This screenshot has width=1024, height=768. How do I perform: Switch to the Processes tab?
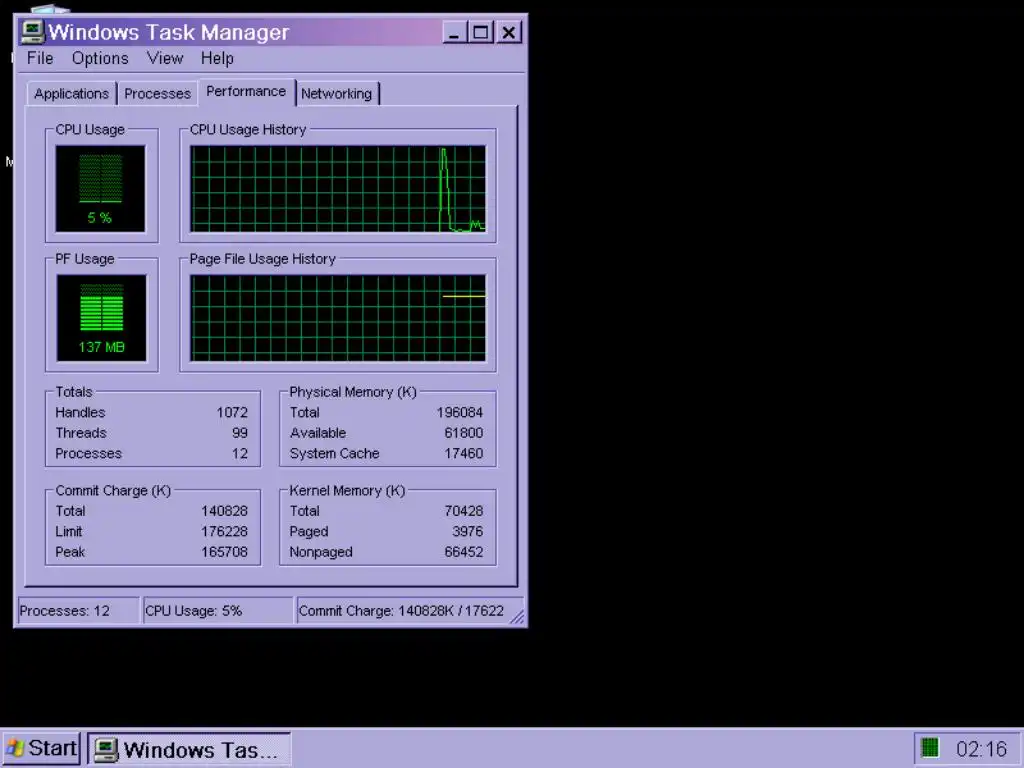(157, 93)
